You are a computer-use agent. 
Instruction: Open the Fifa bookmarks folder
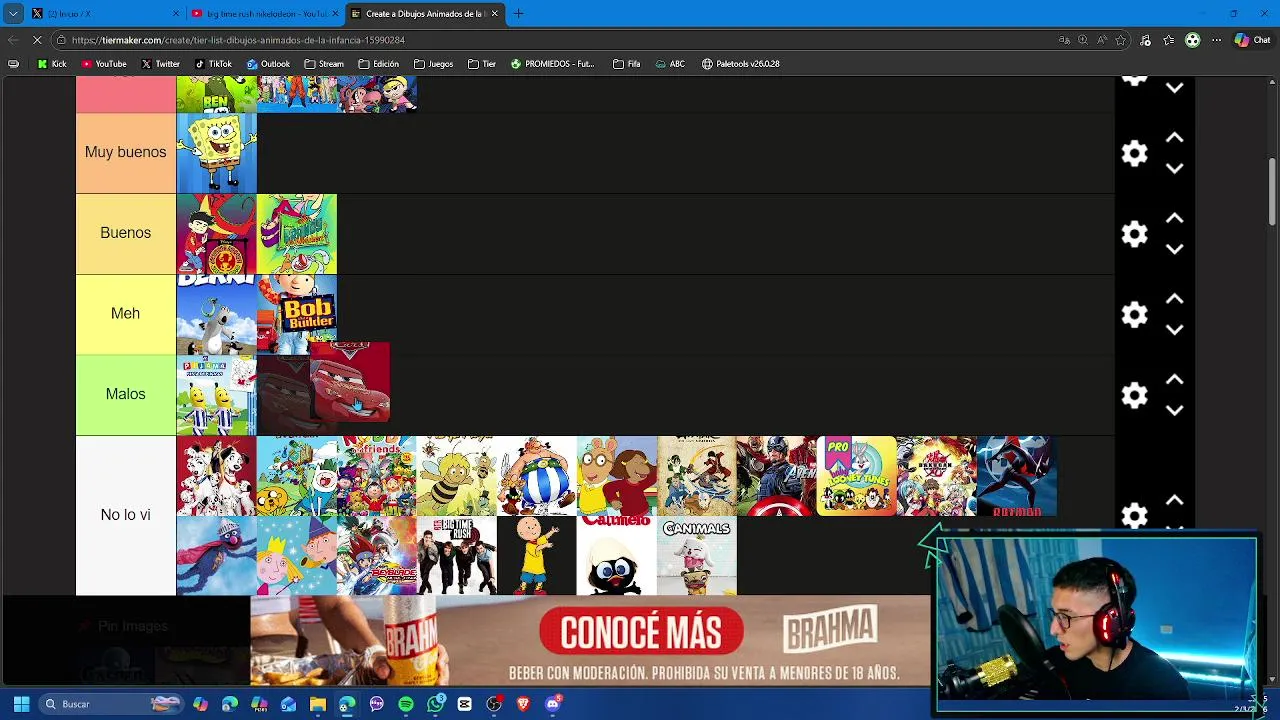626,64
